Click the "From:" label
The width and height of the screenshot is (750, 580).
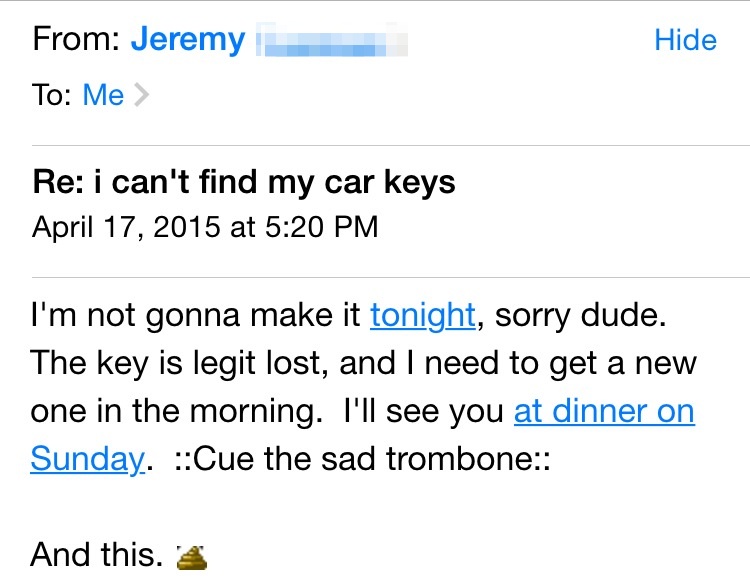[x=76, y=40]
